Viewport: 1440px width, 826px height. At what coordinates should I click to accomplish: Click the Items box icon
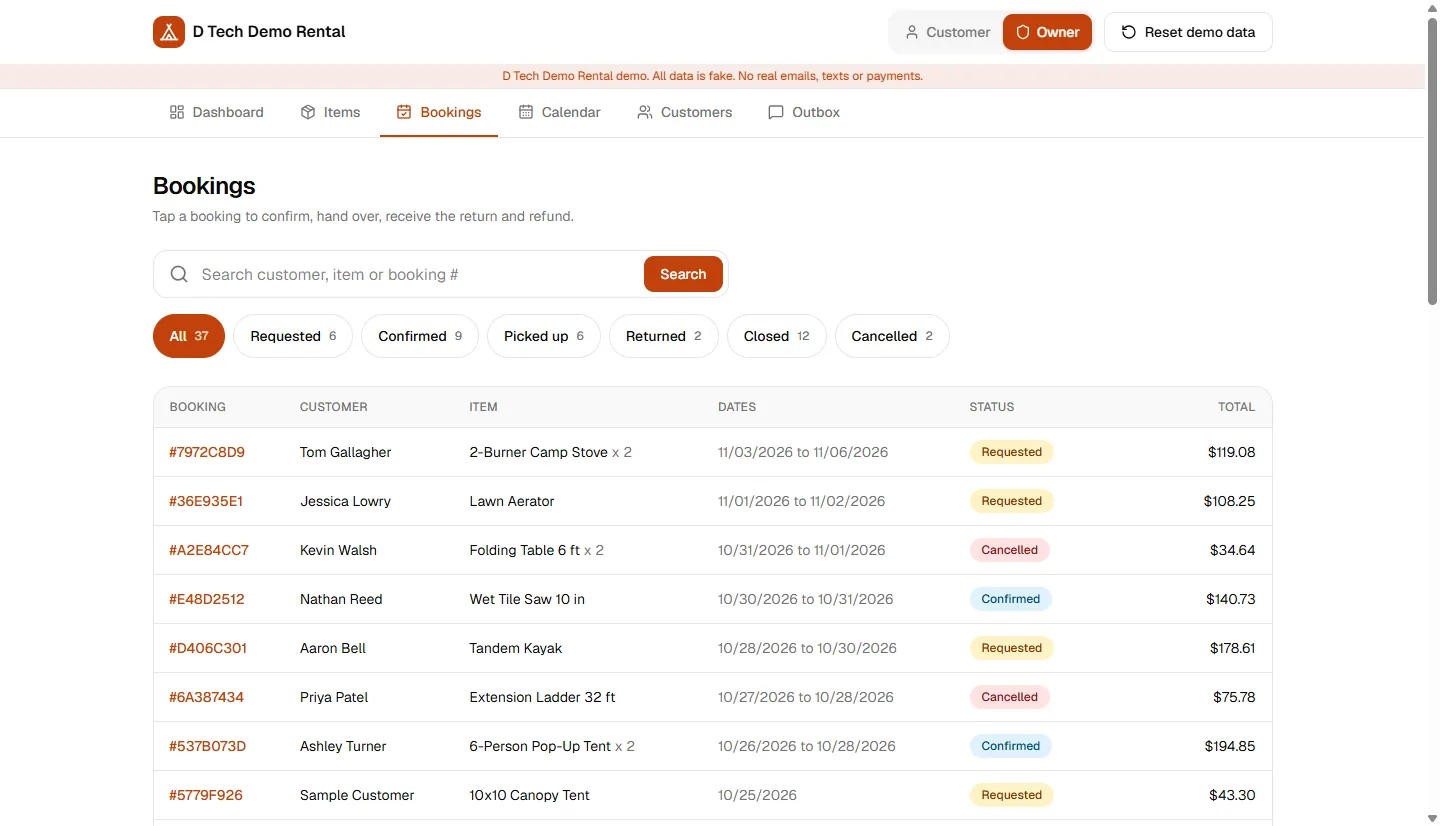308,112
